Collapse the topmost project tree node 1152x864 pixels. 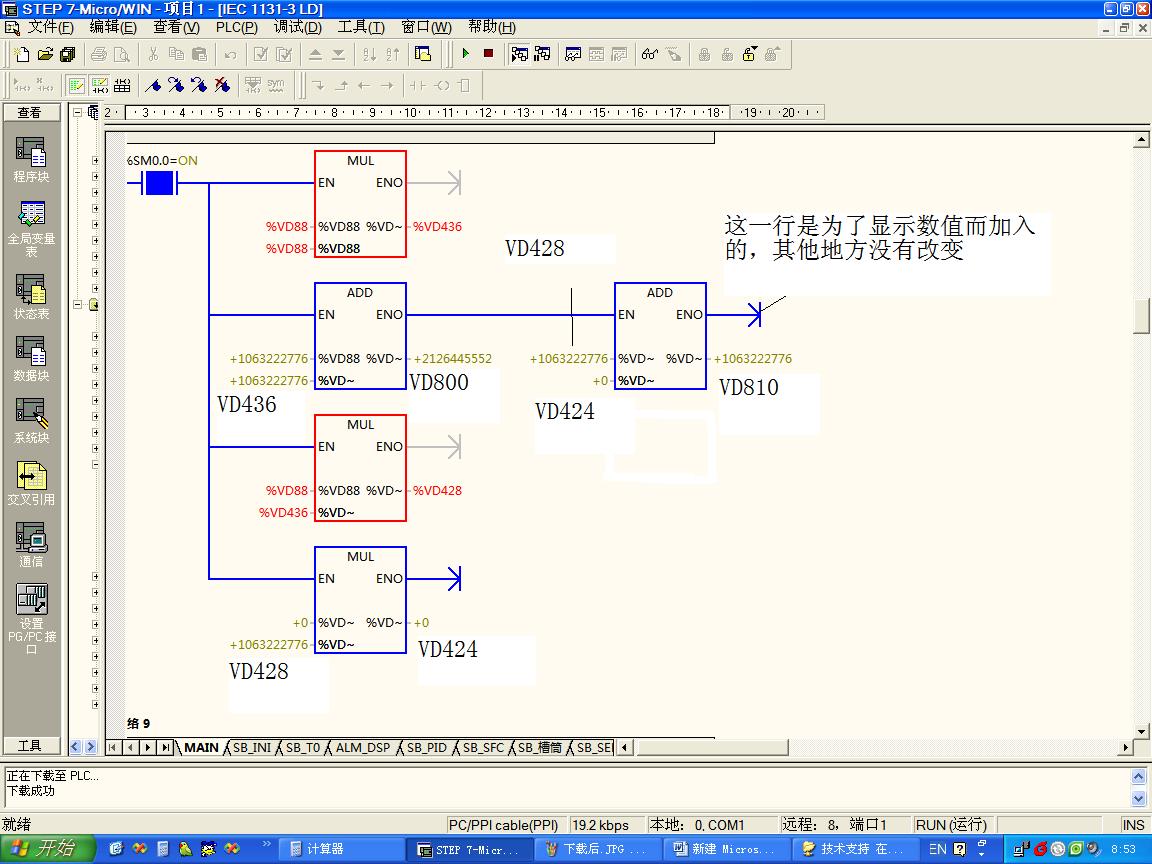click(x=78, y=113)
